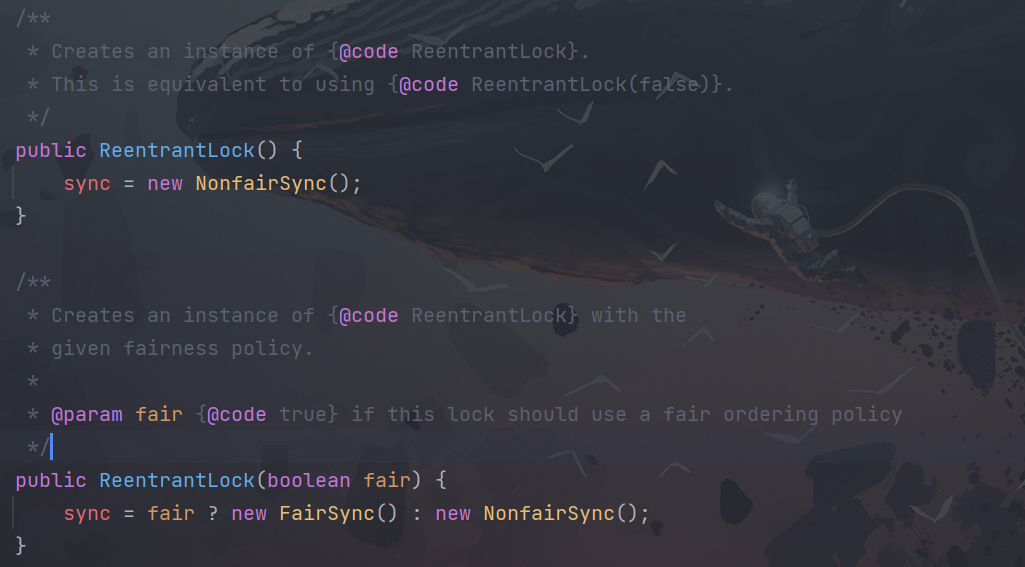
Task: Click 'ReentrantLock' in the no-argument constructor declaration
Action: pos(177,150)
